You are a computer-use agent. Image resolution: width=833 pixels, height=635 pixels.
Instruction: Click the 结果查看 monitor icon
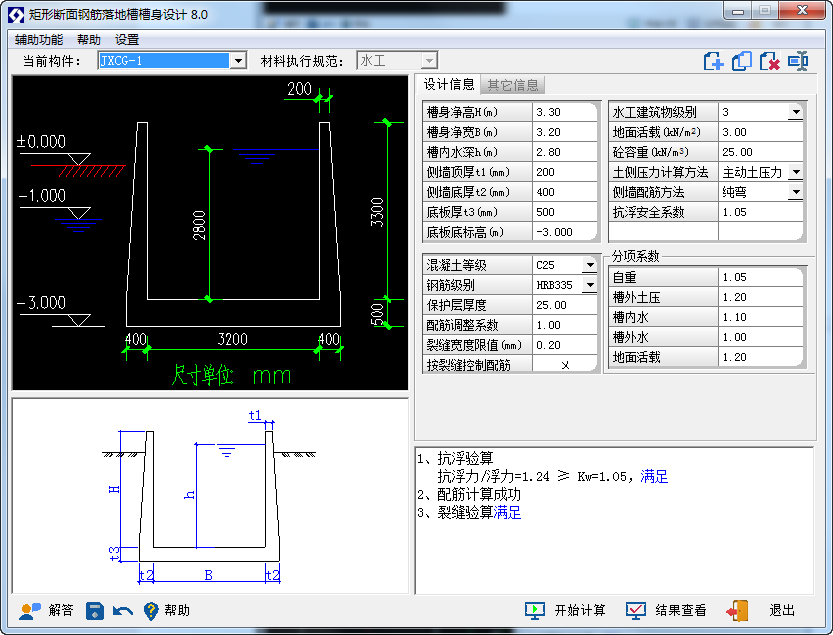tap(635, 611)
